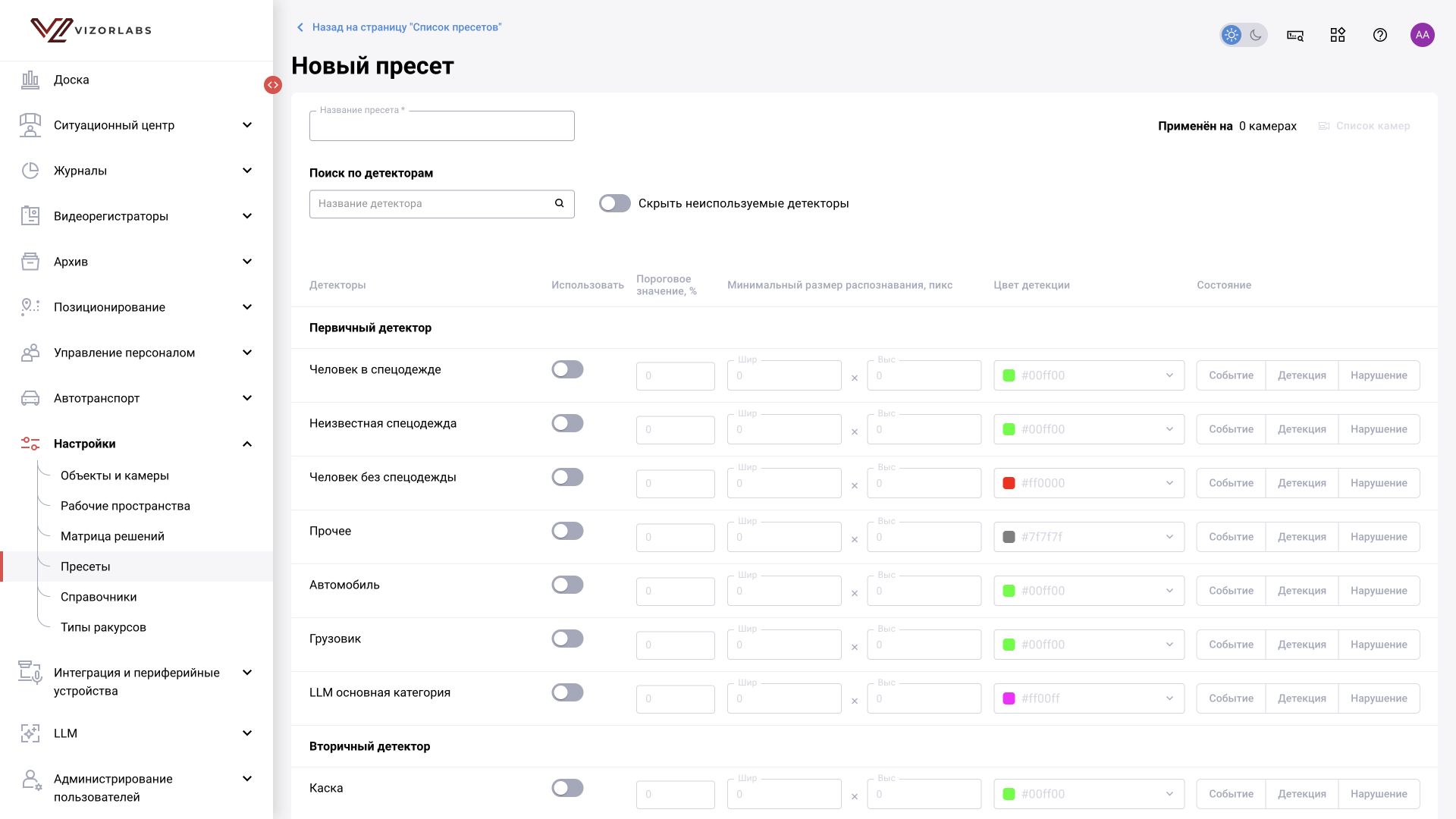This screenshot has width=1456, height=819.
Task: Switch to dark theme moon icon
Action: (x=1256, y=35)
